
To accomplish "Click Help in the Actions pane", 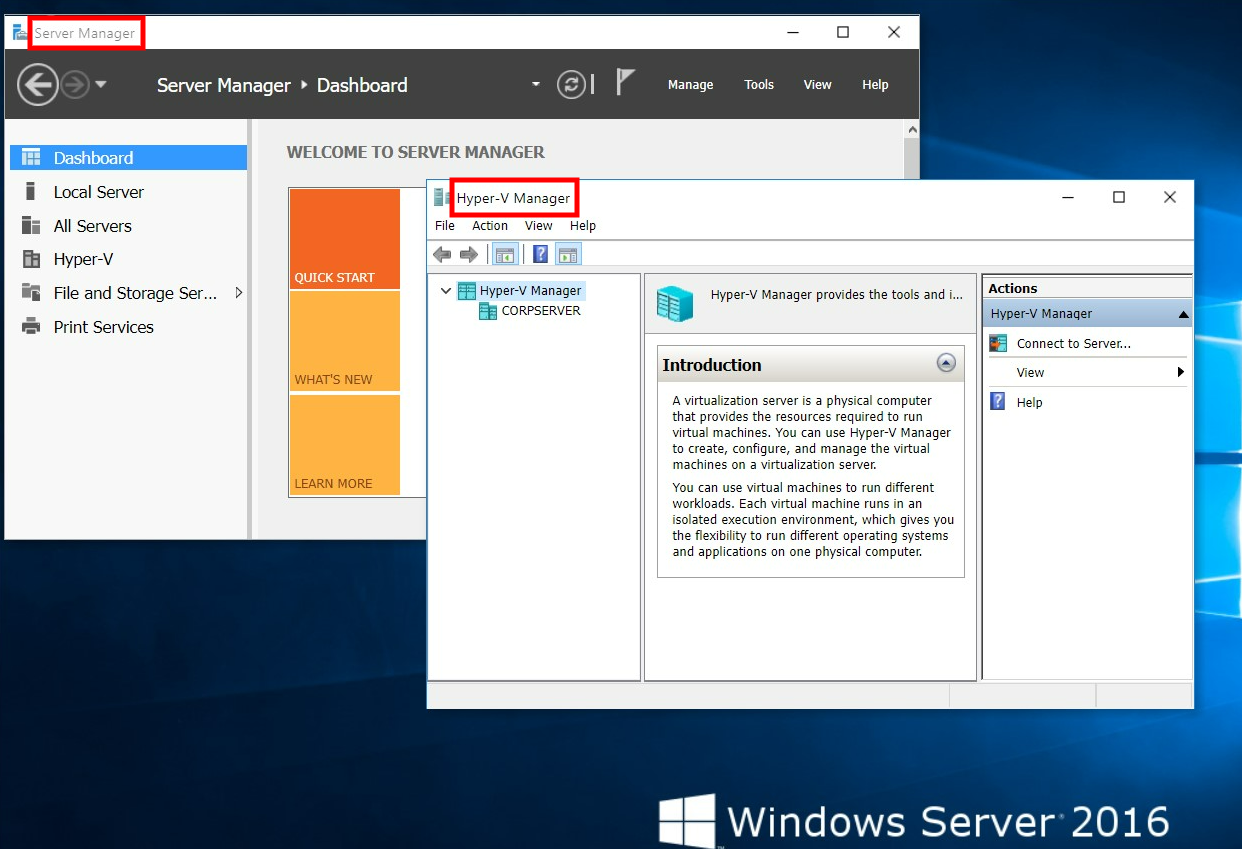I will pyautogui.click(x=1029, y=403).
